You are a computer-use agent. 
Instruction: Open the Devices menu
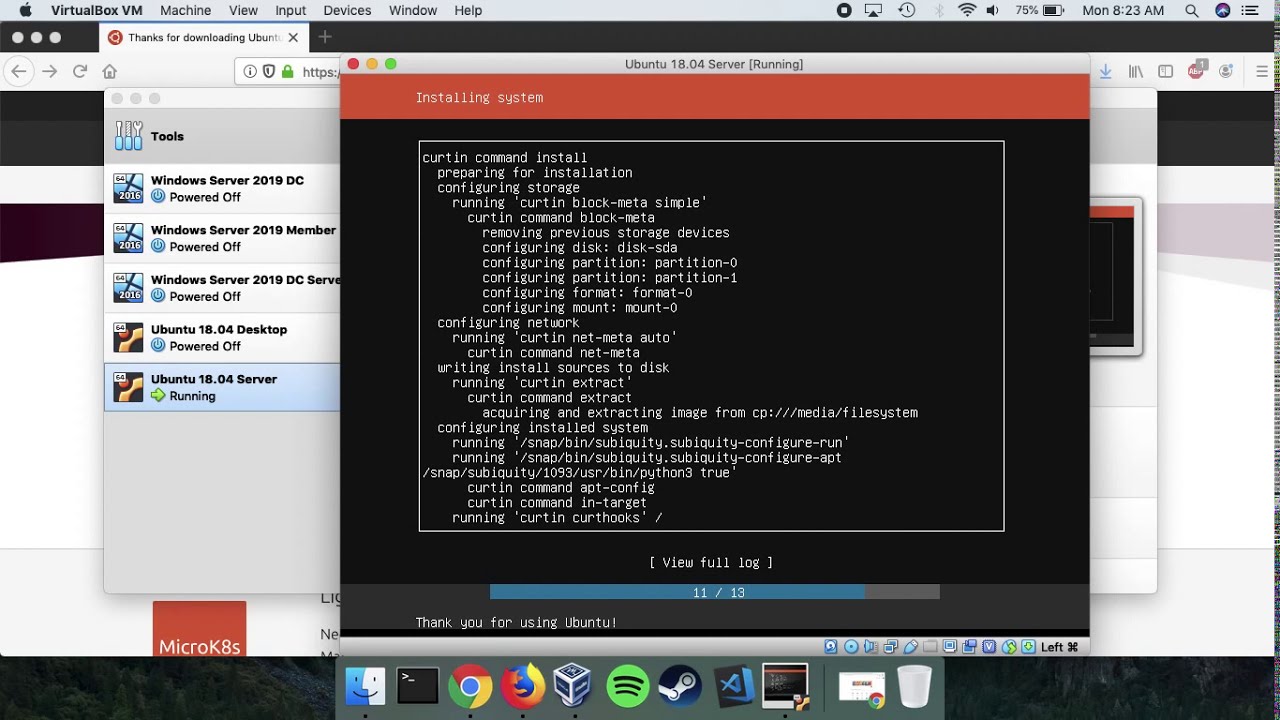pyautogui.click(x=347, y=10)
